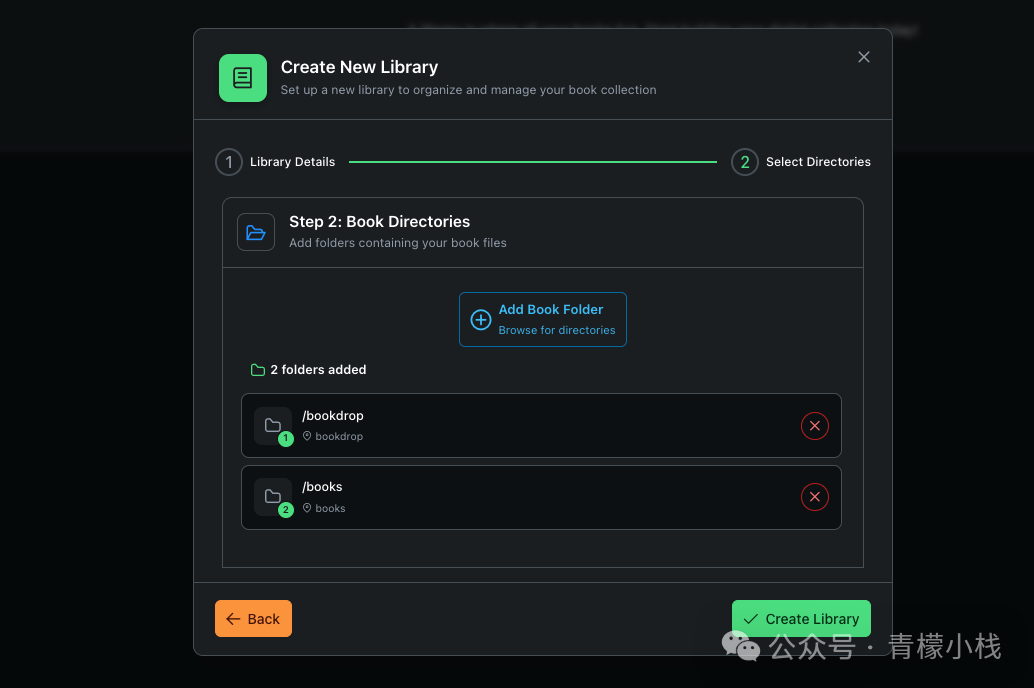This screenshot has width=1034, height=688.
Task: Remove the /bookdrop folder
Action: tap(814, 425)
